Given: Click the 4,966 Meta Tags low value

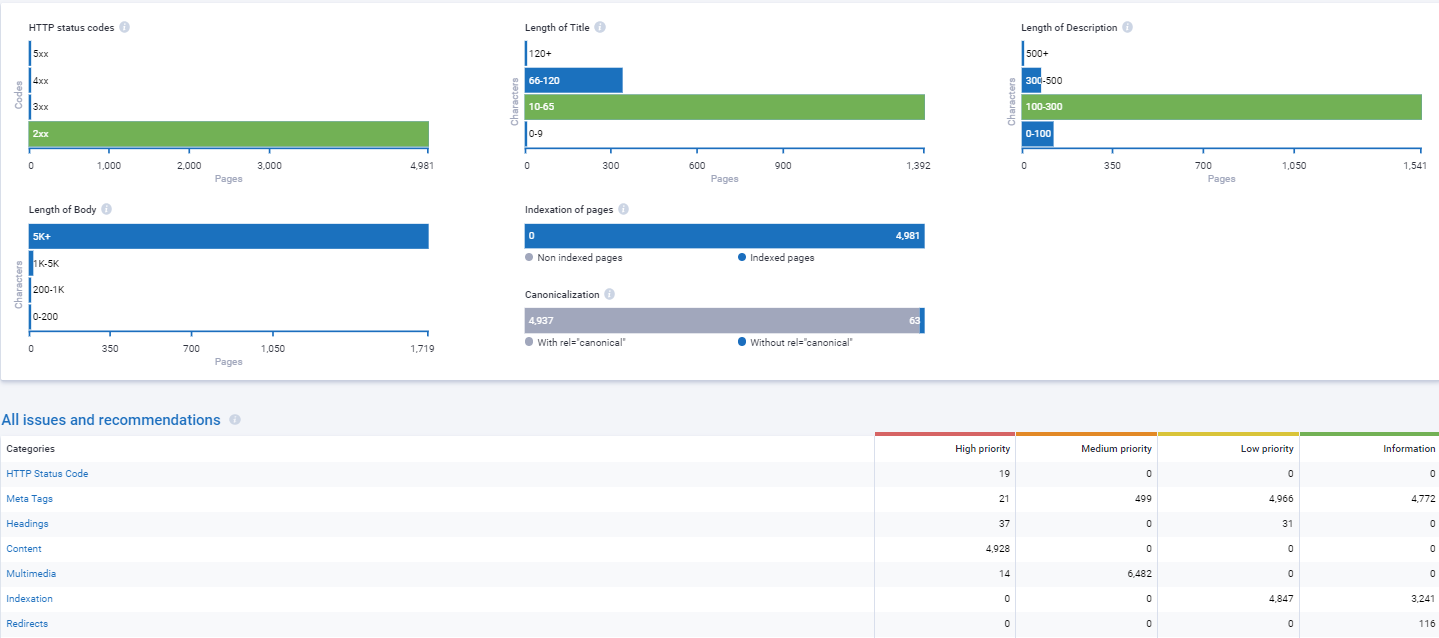Looking at the screenshot, I should (1281, 499).
